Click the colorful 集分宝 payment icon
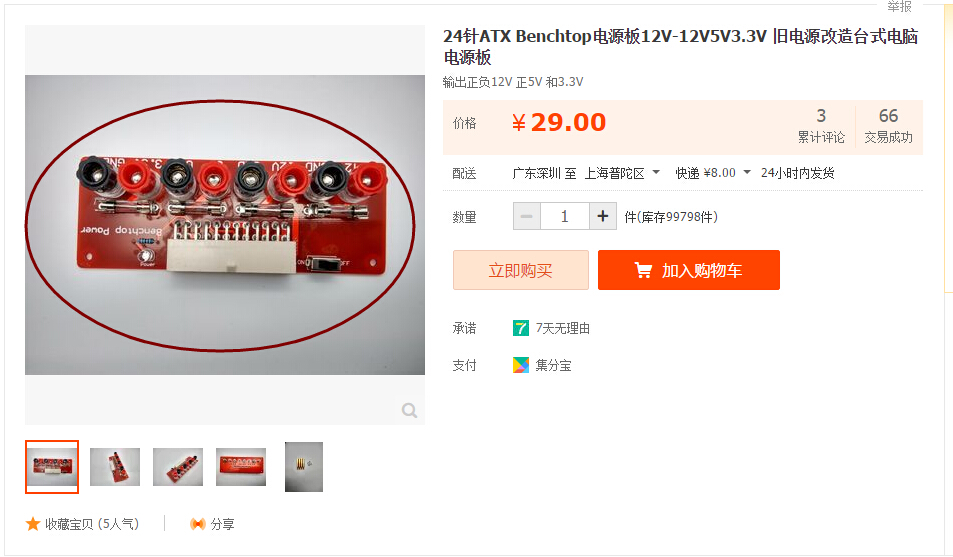953x557 pixels. pos(521,365)
